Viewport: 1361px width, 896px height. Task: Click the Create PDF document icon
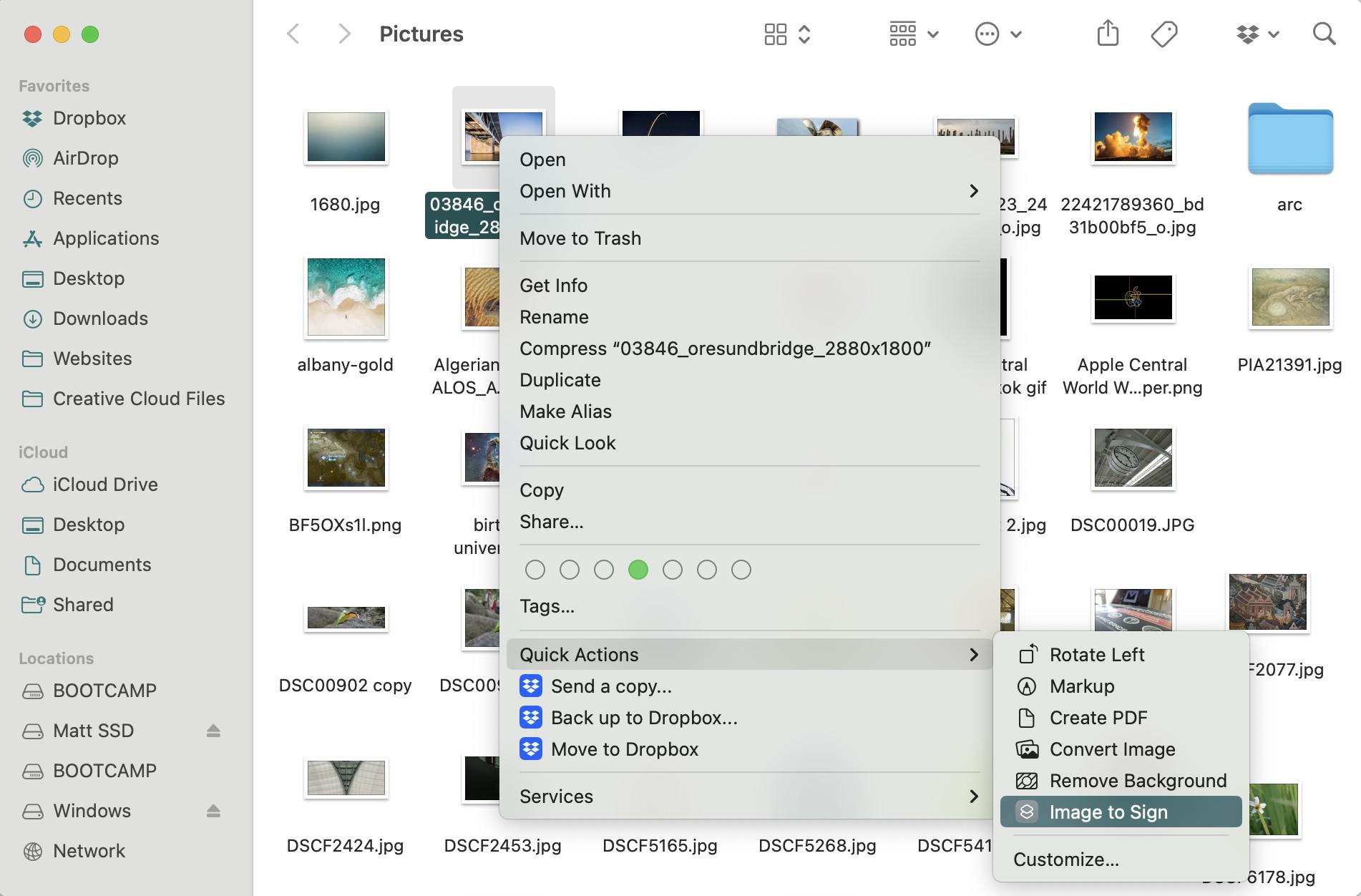tap(1027, 718)
